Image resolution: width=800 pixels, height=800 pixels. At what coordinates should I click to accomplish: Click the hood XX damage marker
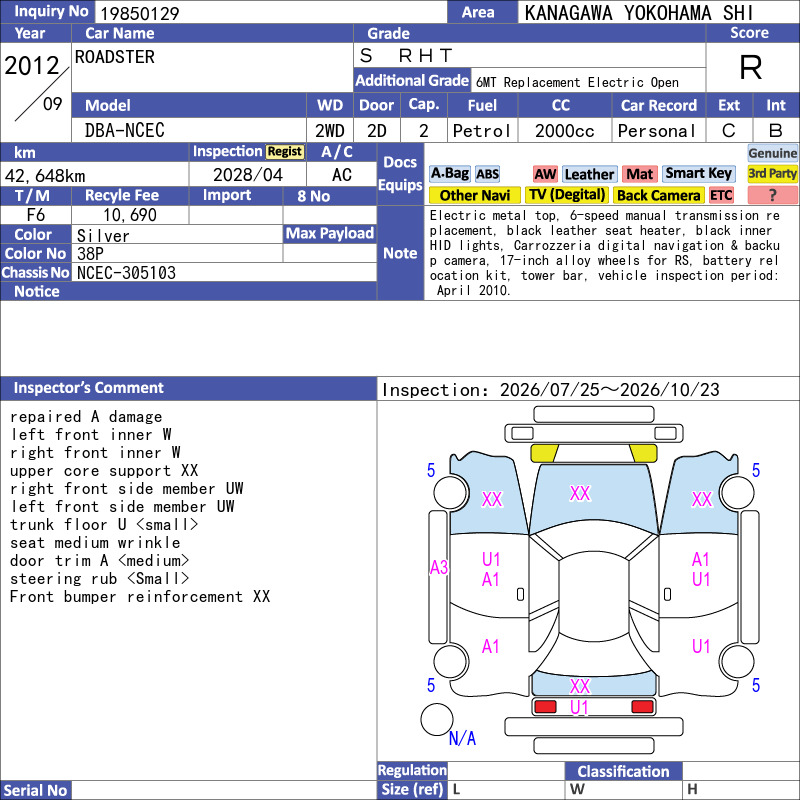[580, 494]
